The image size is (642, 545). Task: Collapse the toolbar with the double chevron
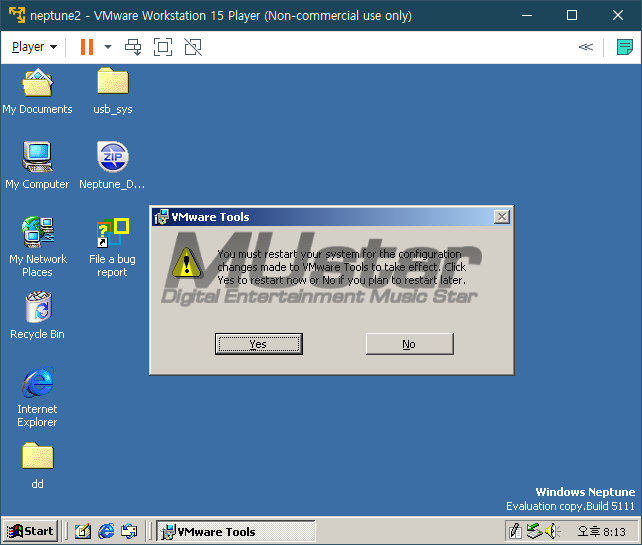pos(585,47)
